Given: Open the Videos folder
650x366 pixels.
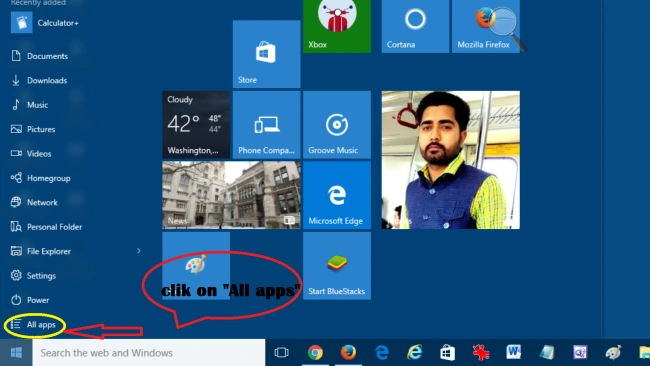Looking at the screenshot, I should (x=31, y=154).
